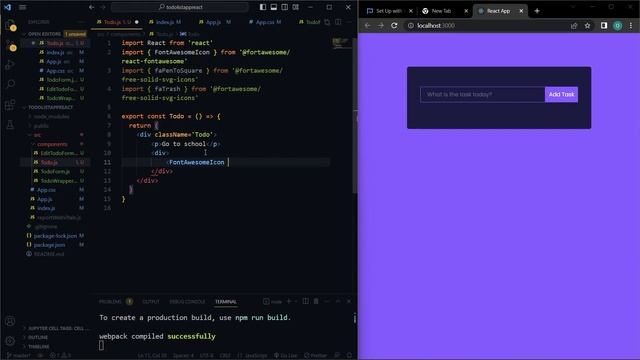
Task: Bookmark this page with star icon
Action: (x=587, y=25)
